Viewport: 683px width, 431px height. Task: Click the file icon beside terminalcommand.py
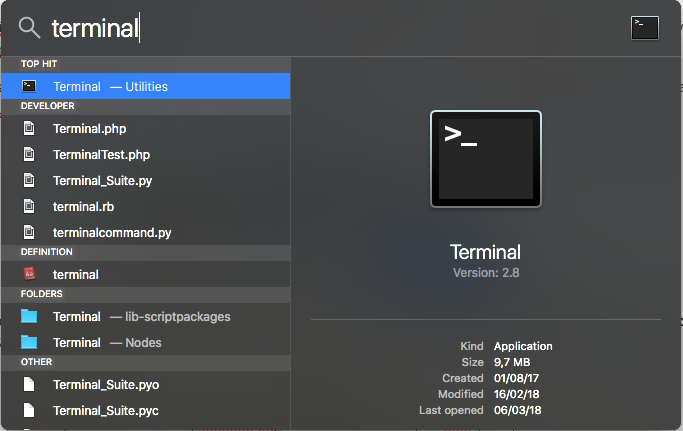(x=29, y=232)
